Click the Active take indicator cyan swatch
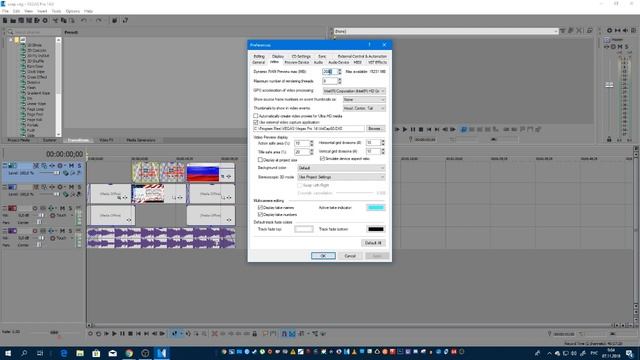The height and width of the screenshot is (360, 640). pos(376,208)
